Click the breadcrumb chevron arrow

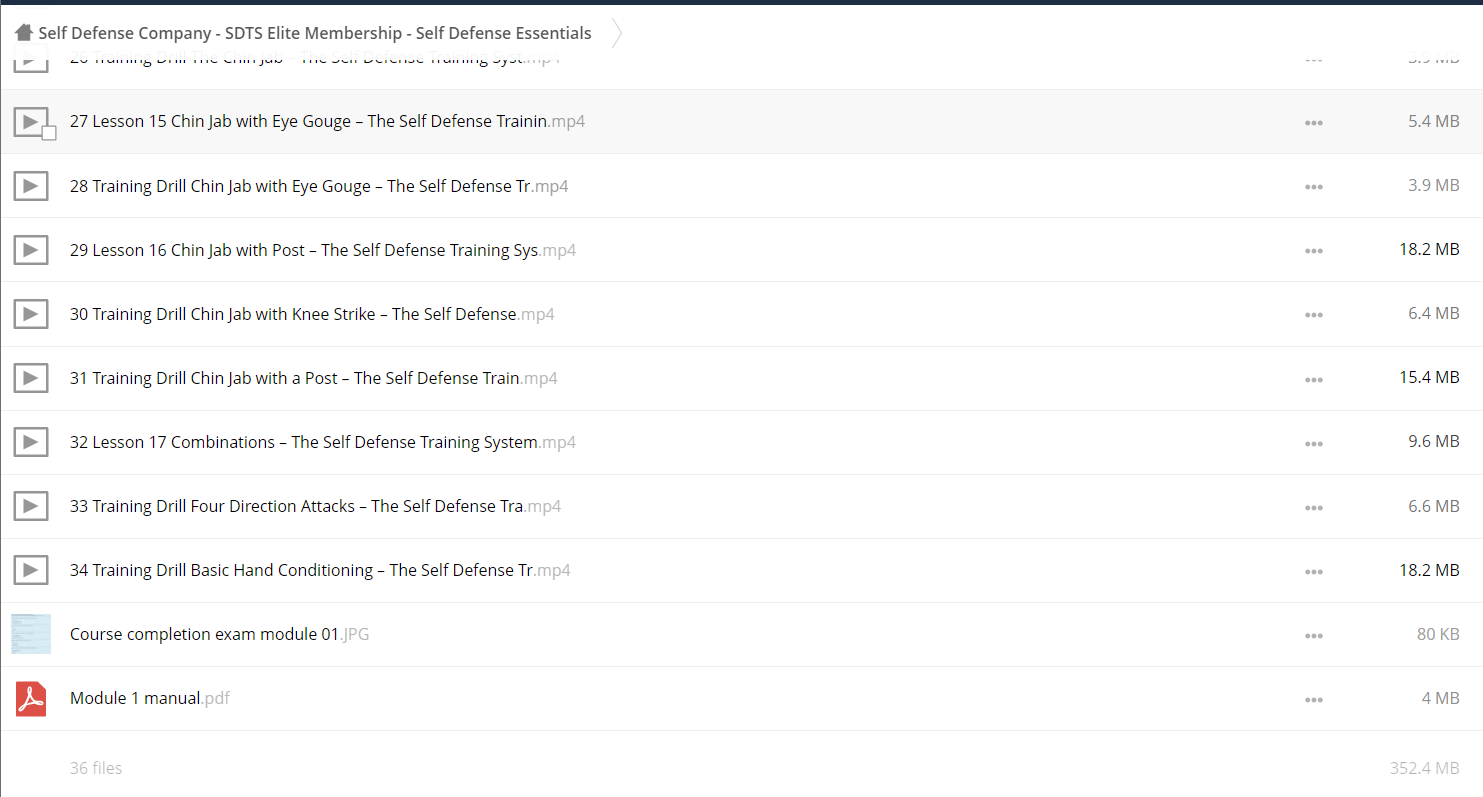click(617, 33)
